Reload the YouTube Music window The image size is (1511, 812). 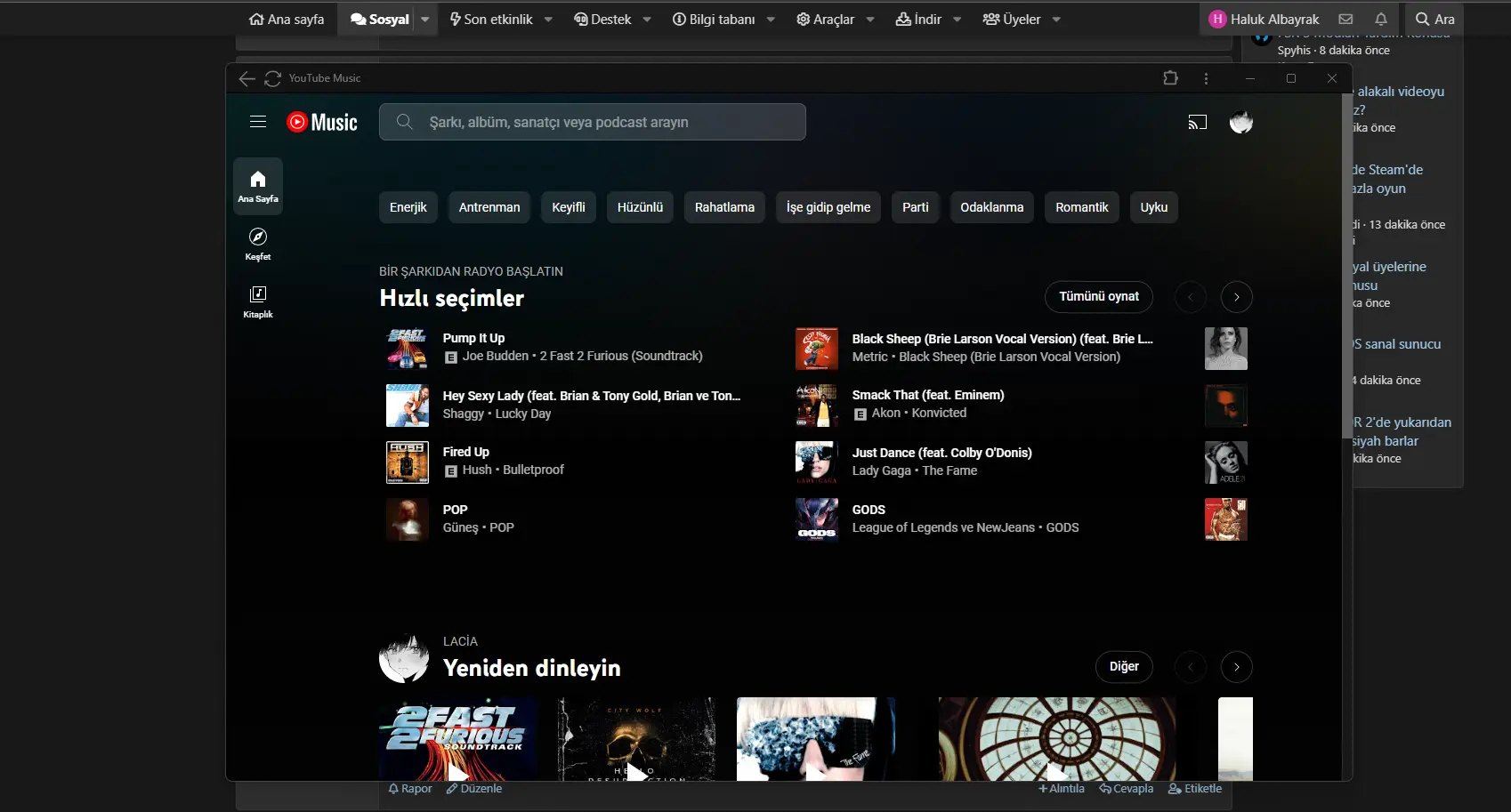pyautogui.click(x=273, y=78)
